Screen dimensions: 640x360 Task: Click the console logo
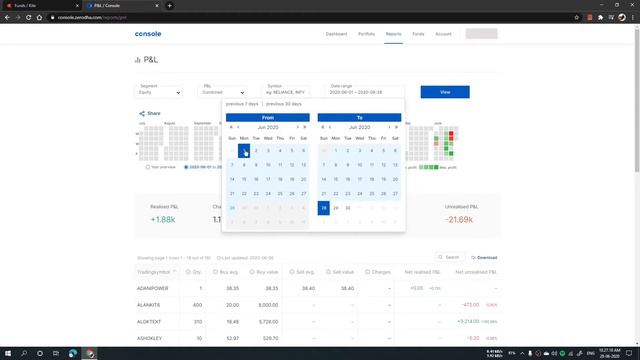[148, 34]
